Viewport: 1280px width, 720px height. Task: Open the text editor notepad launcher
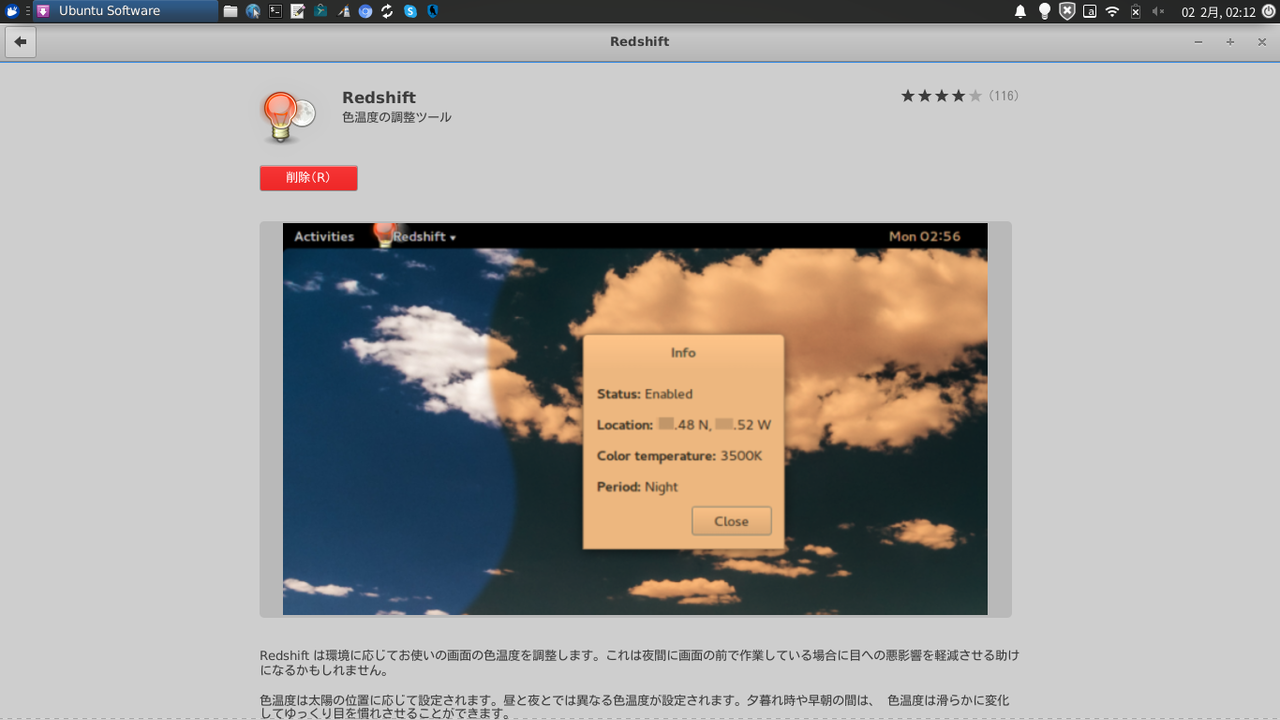click(298, 12)
